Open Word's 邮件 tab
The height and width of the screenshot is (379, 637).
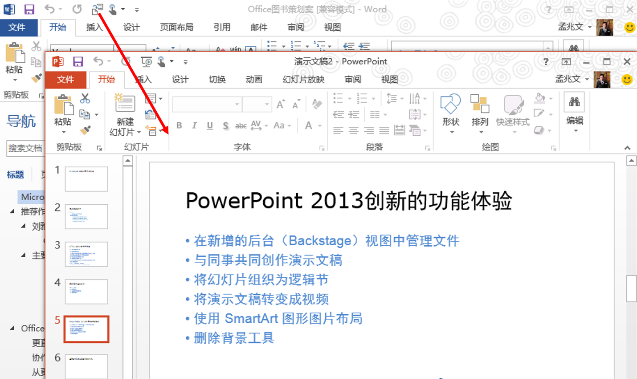[259, 27]
